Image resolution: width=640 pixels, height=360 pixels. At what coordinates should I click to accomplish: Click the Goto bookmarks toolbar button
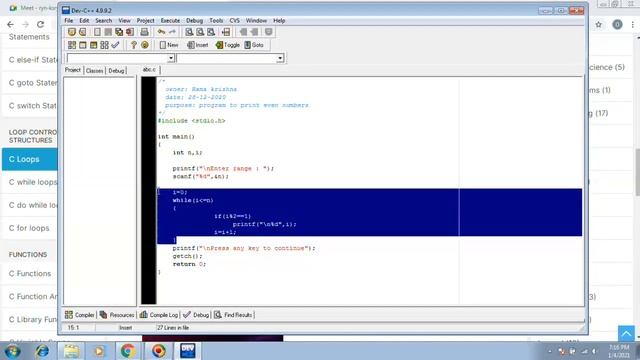[254, 45]
